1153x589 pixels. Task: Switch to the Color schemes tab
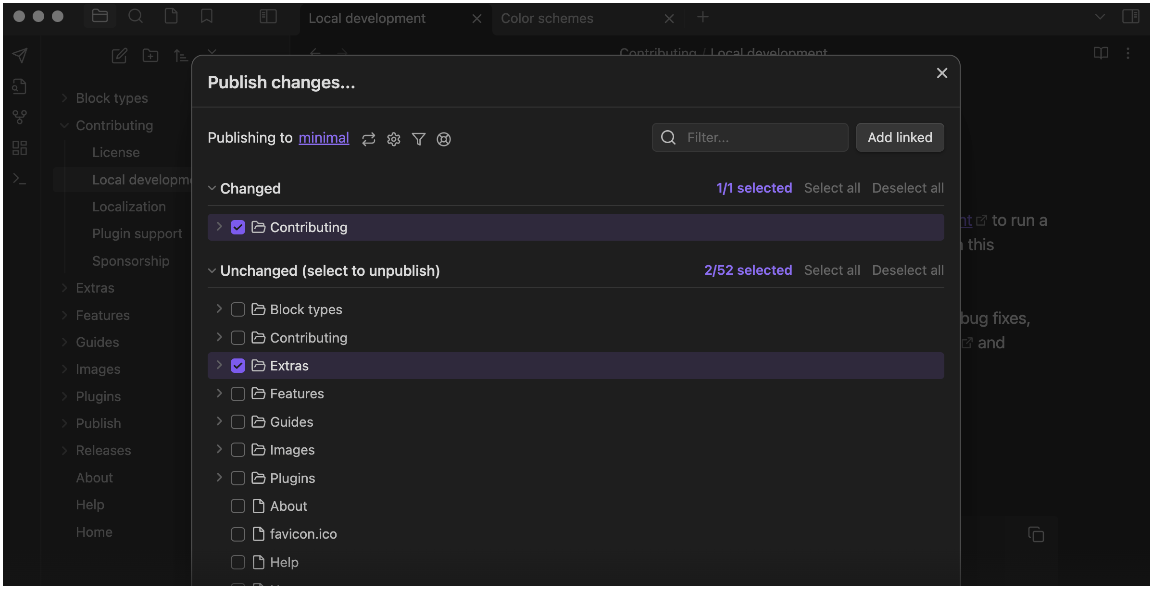point(547,18)
